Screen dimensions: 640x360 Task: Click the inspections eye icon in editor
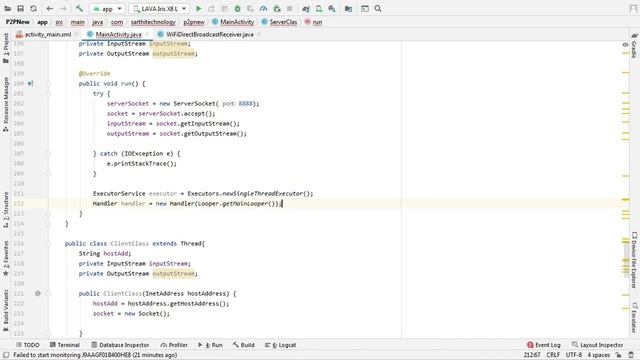tap(625, 44)
